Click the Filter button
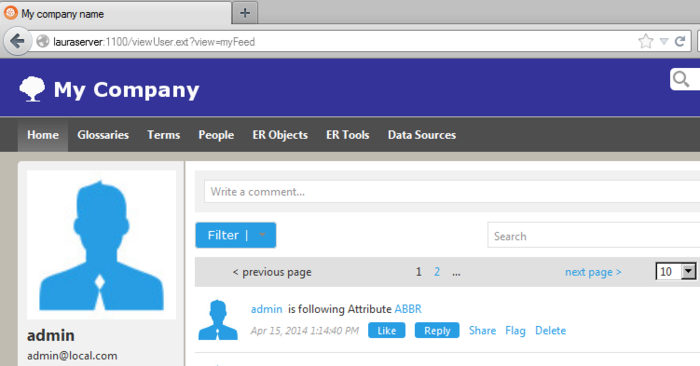 click(236, 235)
